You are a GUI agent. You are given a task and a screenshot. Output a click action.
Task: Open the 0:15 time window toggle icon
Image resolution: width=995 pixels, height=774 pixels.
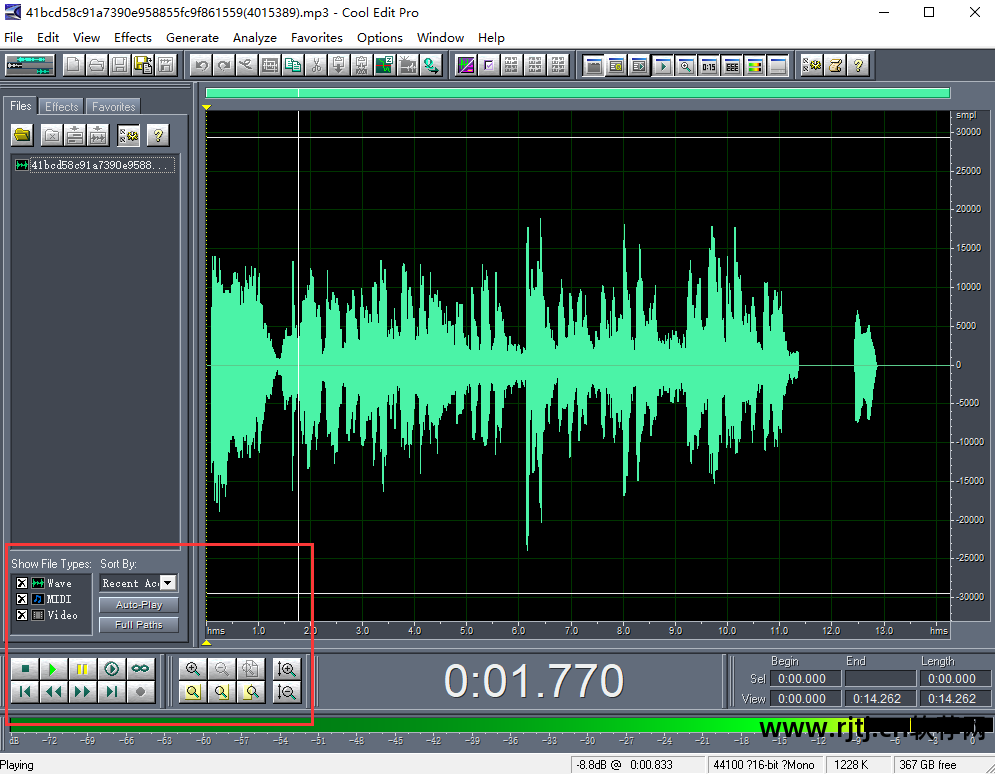[709, 65]
